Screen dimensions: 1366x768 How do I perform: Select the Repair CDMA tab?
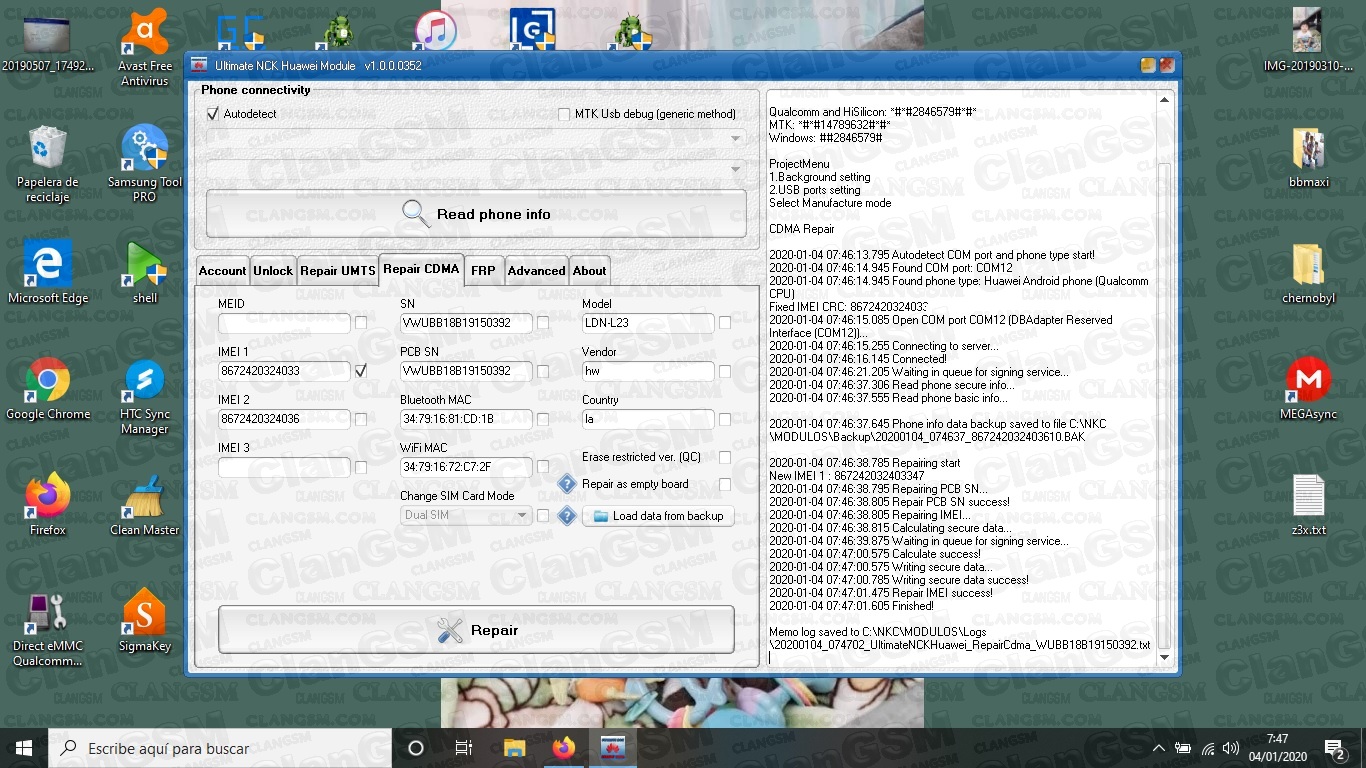(421, 269)
